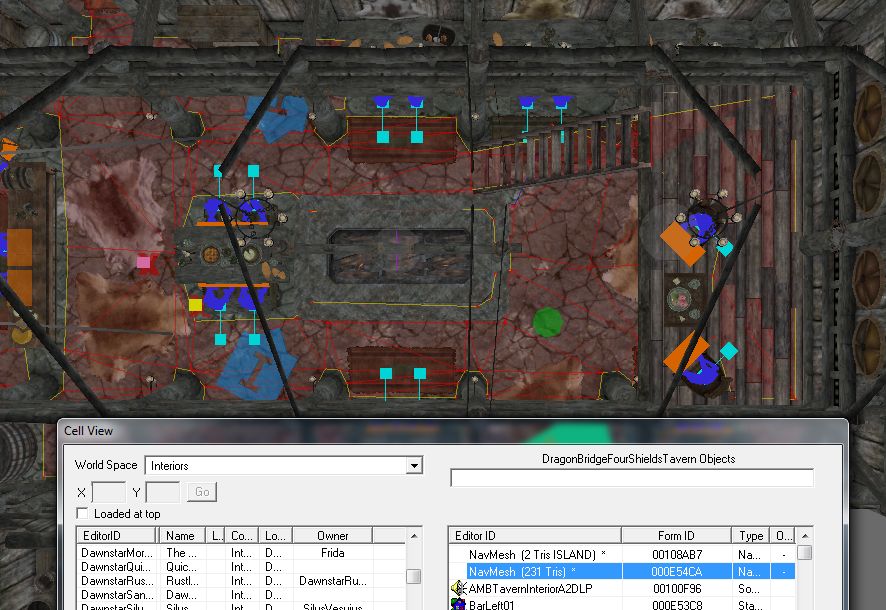Select the DawnstarQui... cell row

[241, 567]
